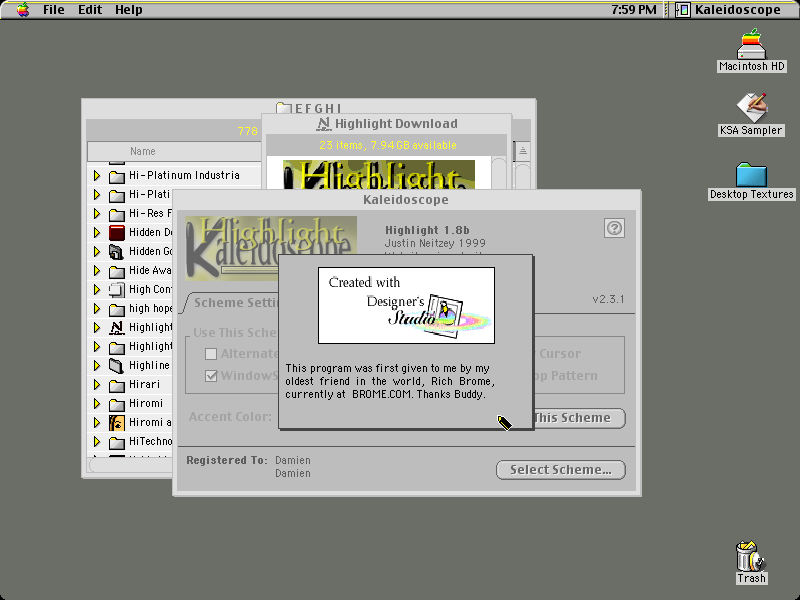Toggle the Alternate checkbox
Screen dimensions: 800x600
(x=211, y=354)
